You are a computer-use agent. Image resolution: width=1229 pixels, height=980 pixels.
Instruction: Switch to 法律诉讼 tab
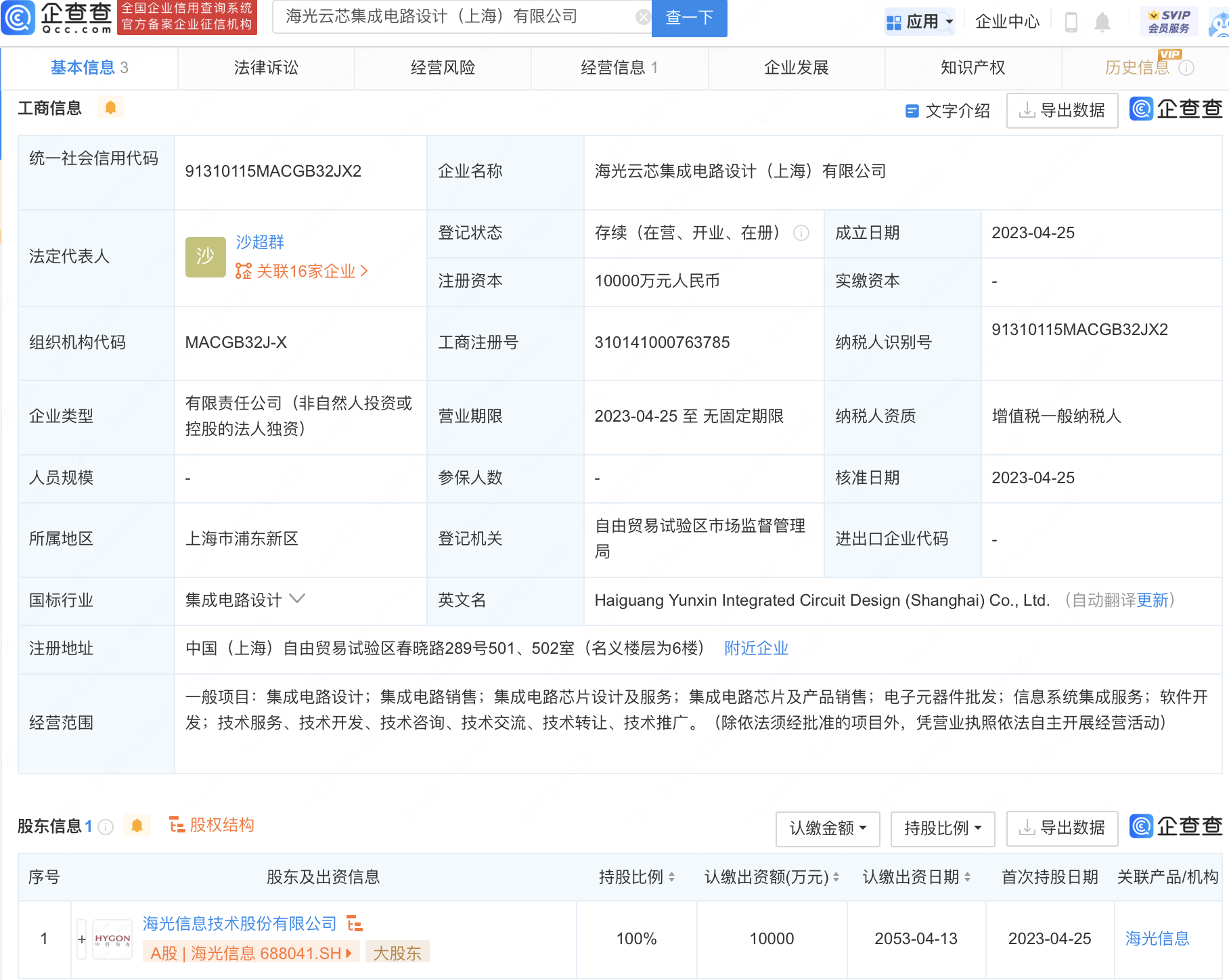pos(266,68)
